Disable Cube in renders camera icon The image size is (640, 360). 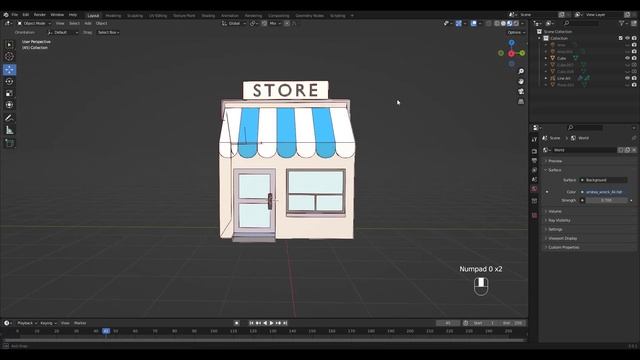(x=634, y=58)
